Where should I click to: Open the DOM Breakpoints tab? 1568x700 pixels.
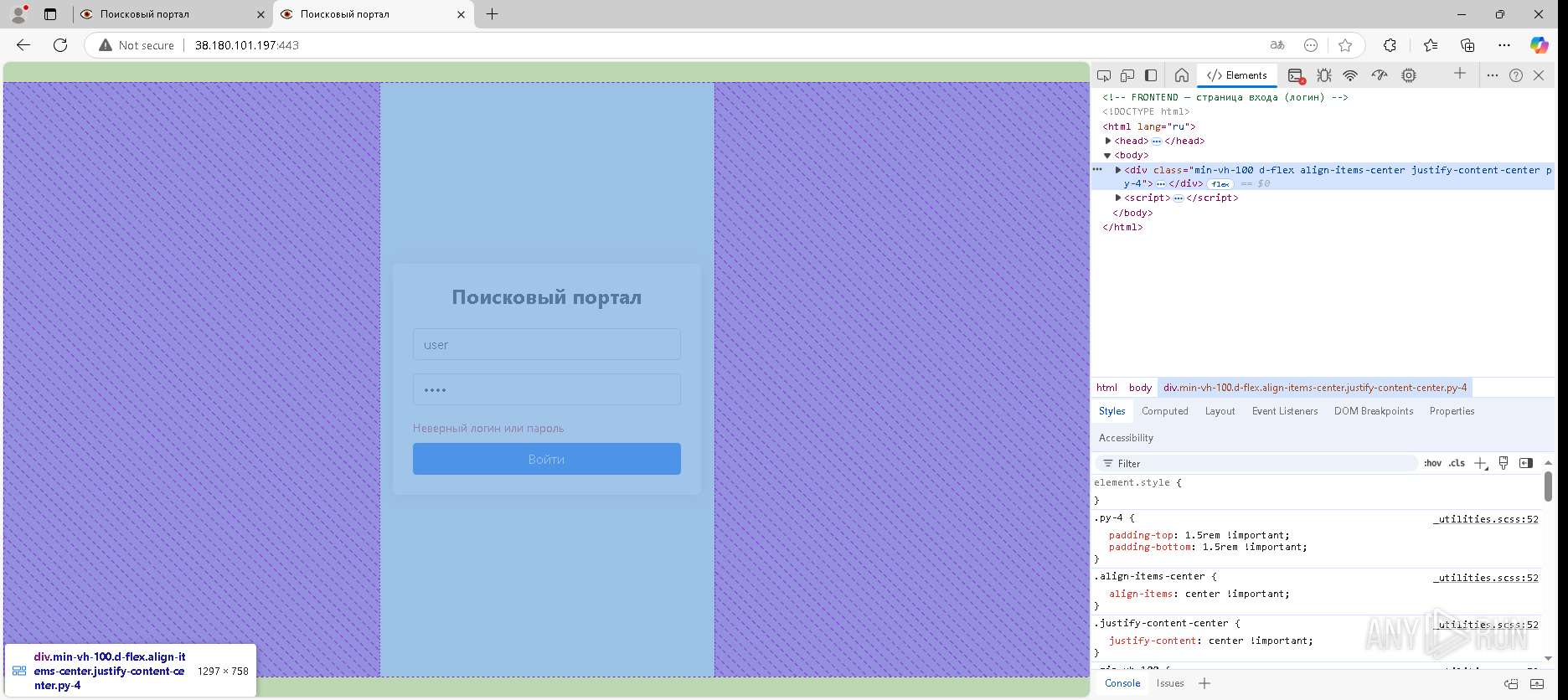1374,411
